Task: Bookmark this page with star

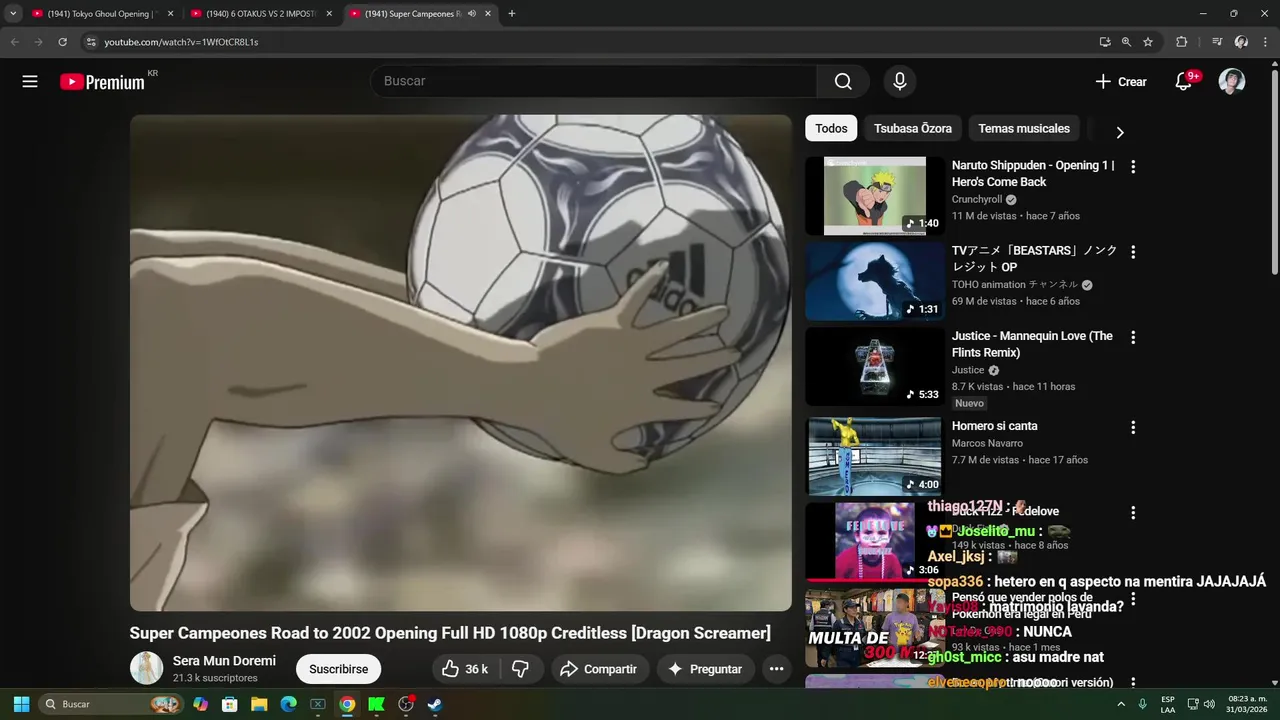Action: click(x=1148, y=42)
